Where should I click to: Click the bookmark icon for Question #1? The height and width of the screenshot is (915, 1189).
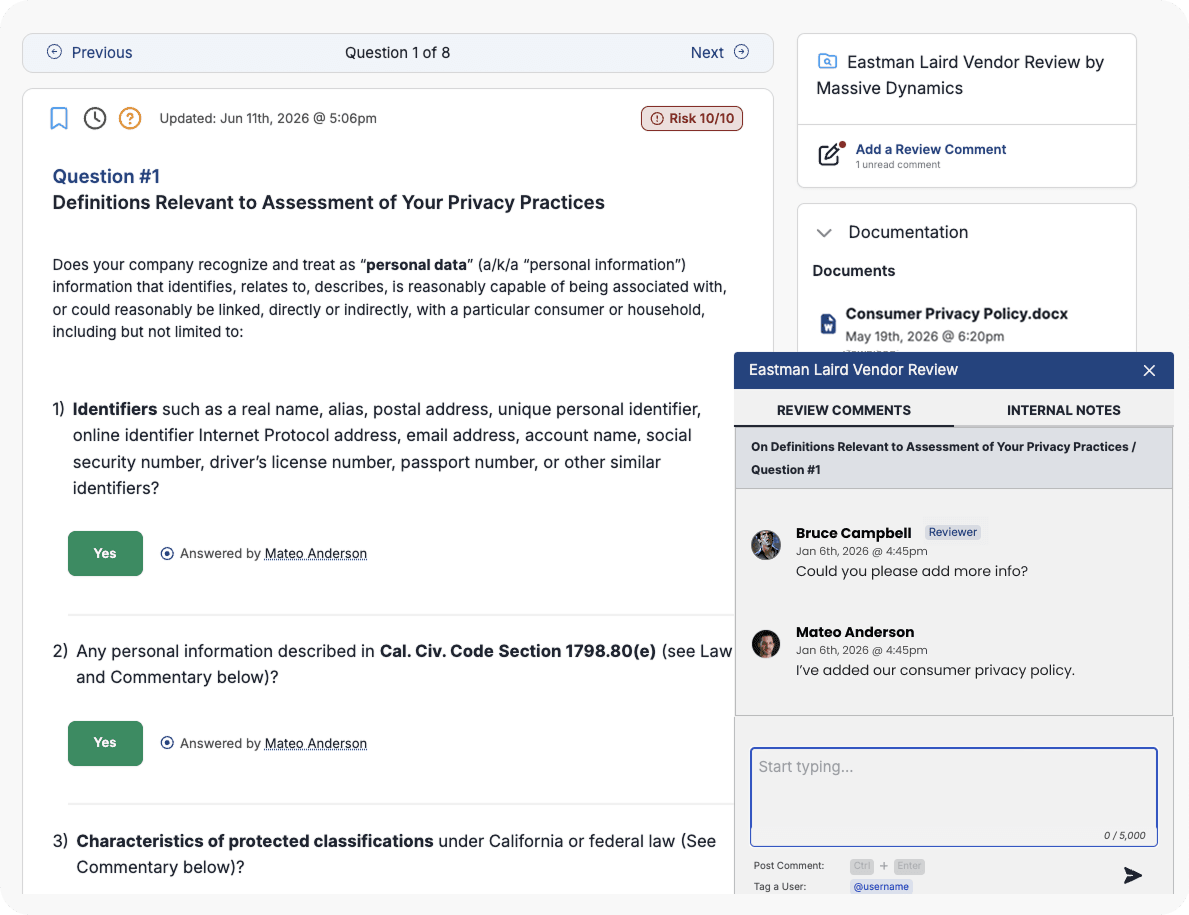[59, 118]
